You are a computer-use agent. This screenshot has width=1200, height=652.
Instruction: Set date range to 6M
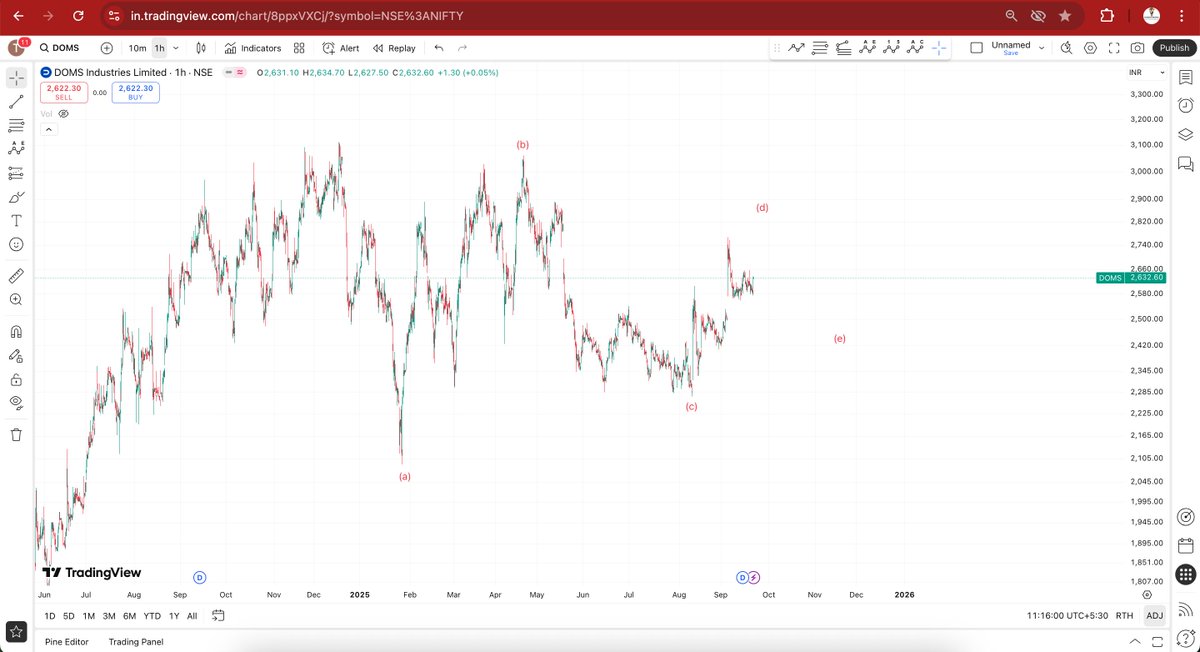point(130,616)
